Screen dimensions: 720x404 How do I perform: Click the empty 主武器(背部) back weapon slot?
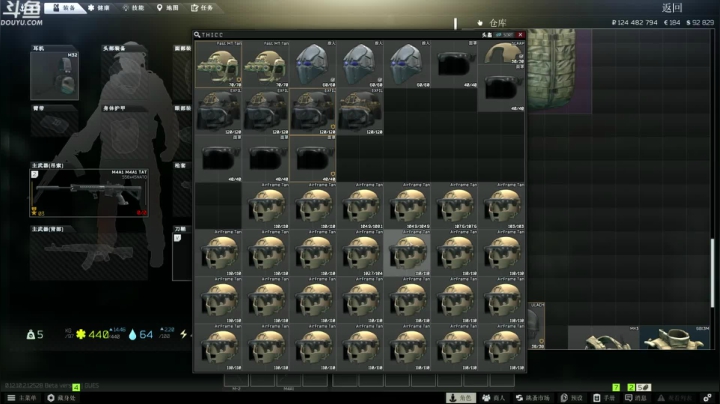point(89,256)
